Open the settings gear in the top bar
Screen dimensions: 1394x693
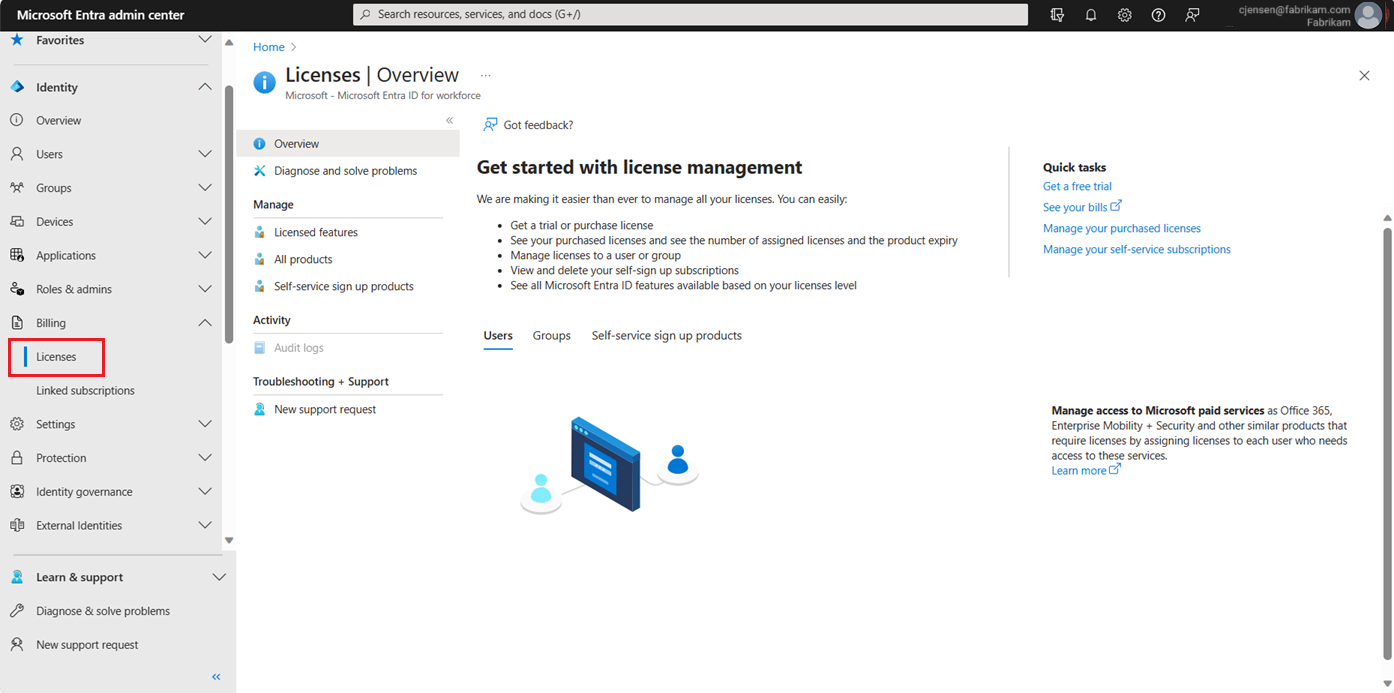(1125, 15)
